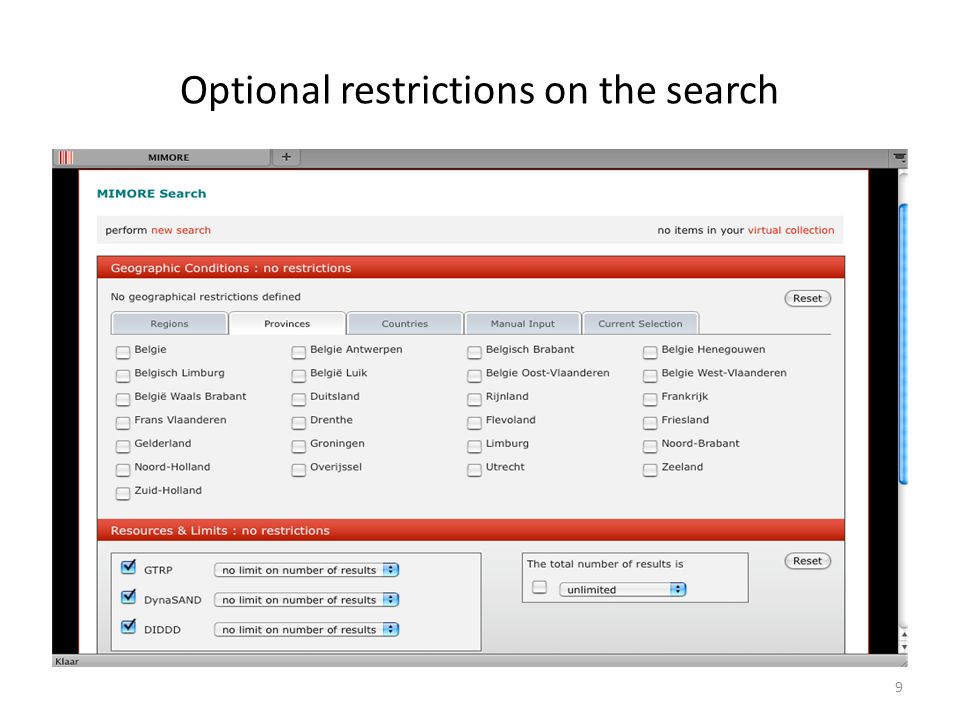960x720 pixels.
Task: Click the MIMORE Search heading
Action: (x=152, y=193)
